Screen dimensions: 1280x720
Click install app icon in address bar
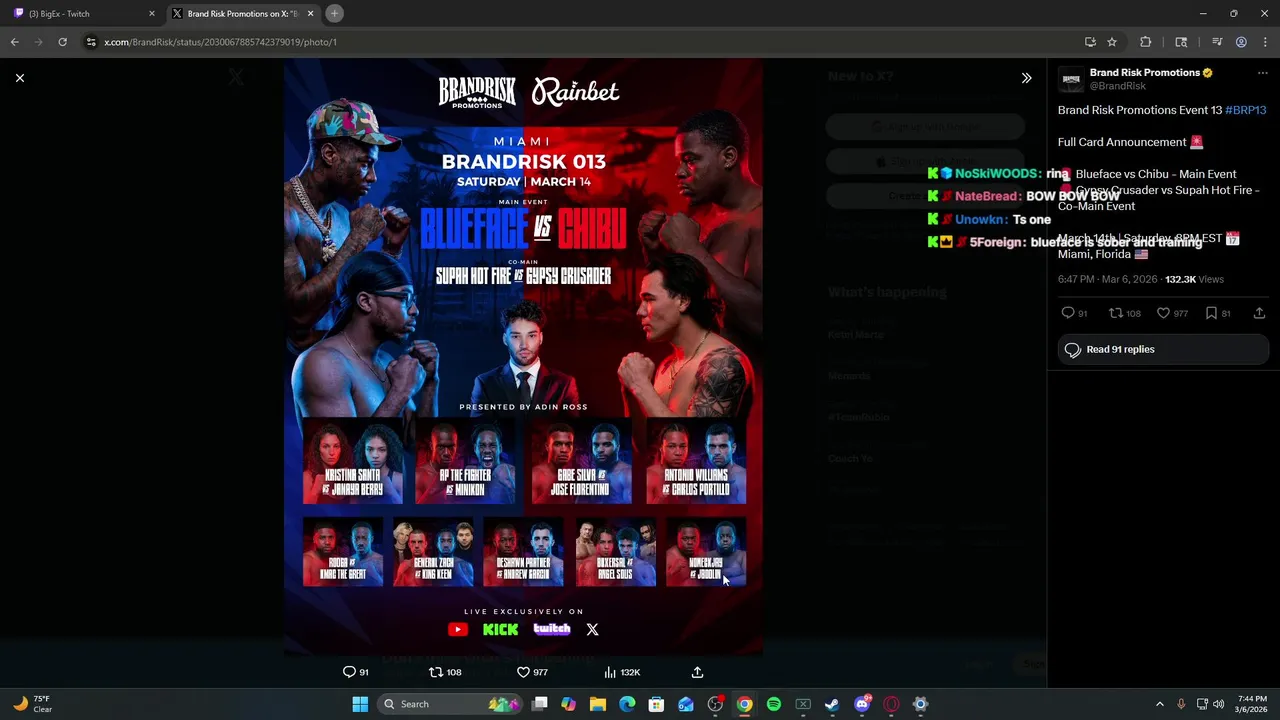pos(1090,42)
